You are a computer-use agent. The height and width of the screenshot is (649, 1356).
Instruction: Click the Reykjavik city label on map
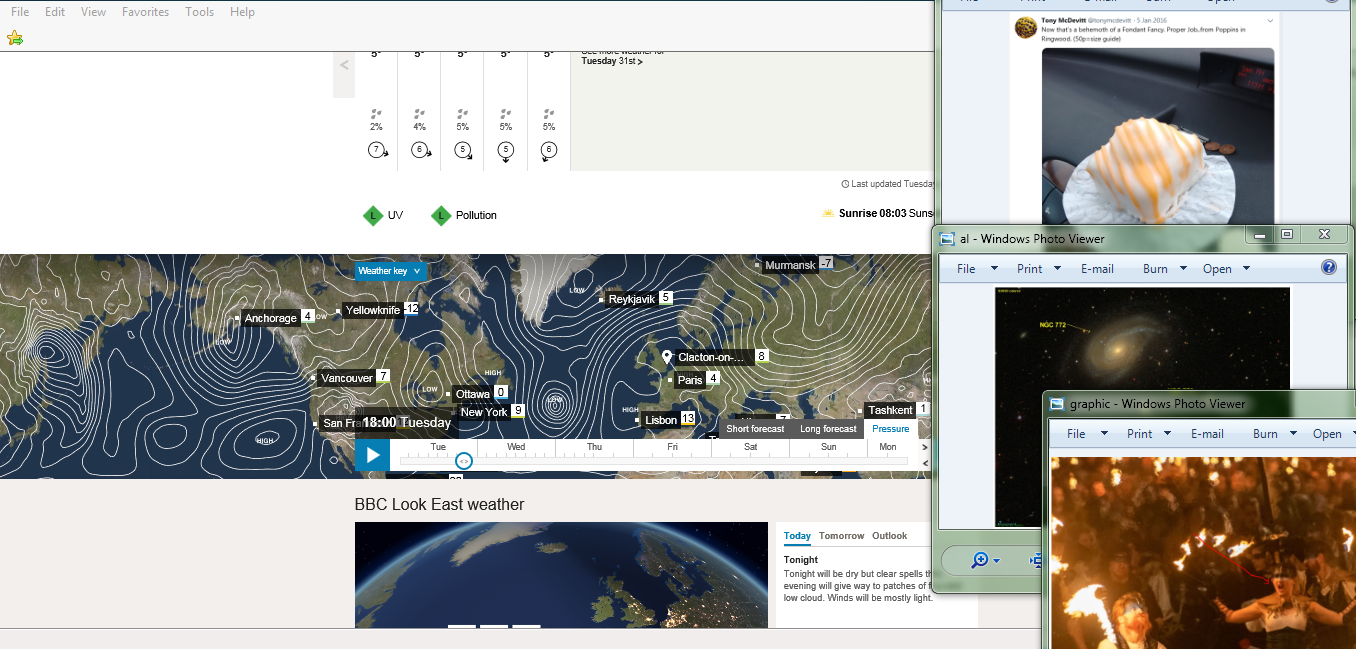pos(631,299)
